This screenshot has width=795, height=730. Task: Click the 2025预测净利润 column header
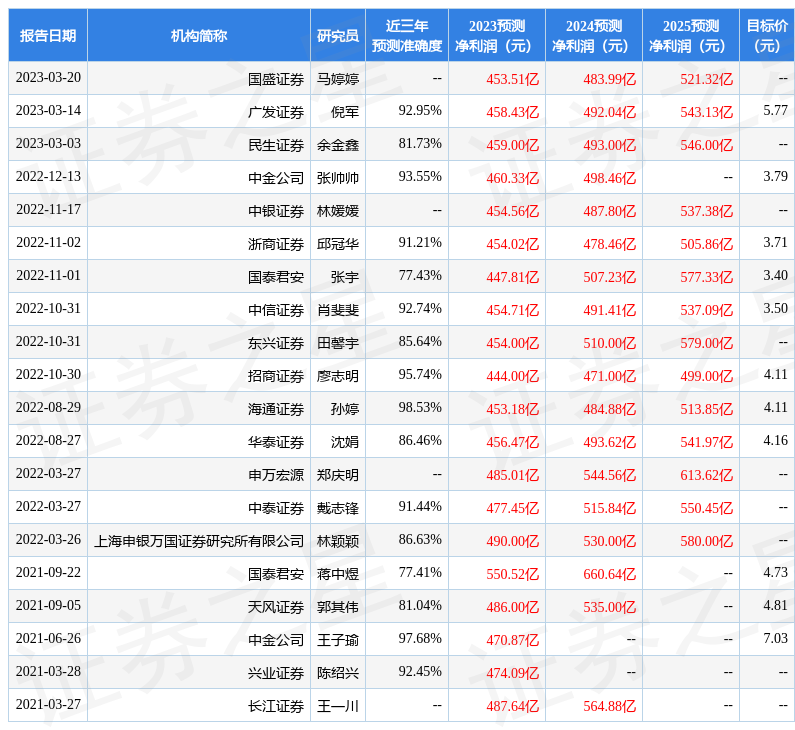coord(691,35)
